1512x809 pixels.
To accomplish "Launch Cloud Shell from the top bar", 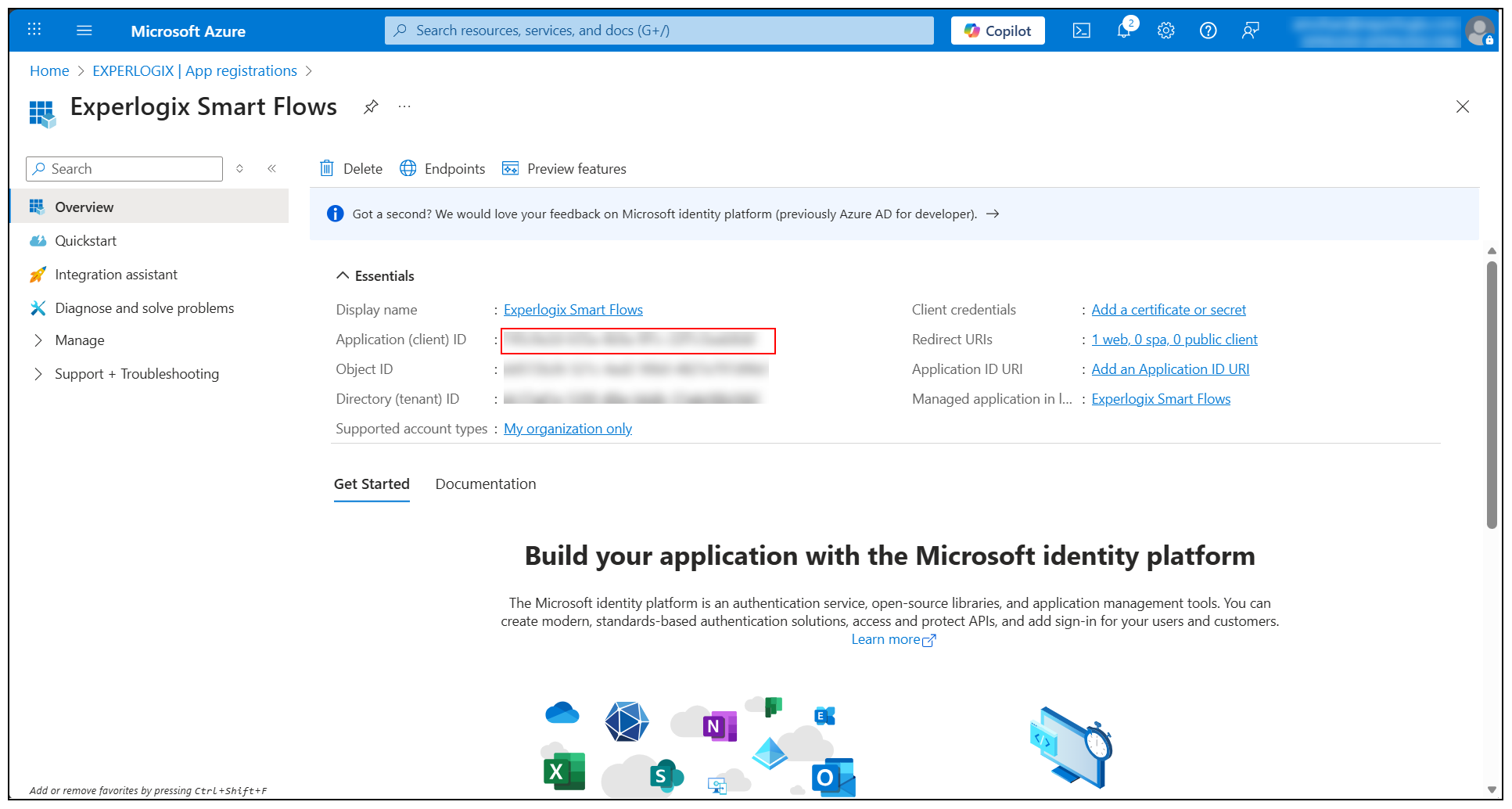I will tap(1081, 31).
